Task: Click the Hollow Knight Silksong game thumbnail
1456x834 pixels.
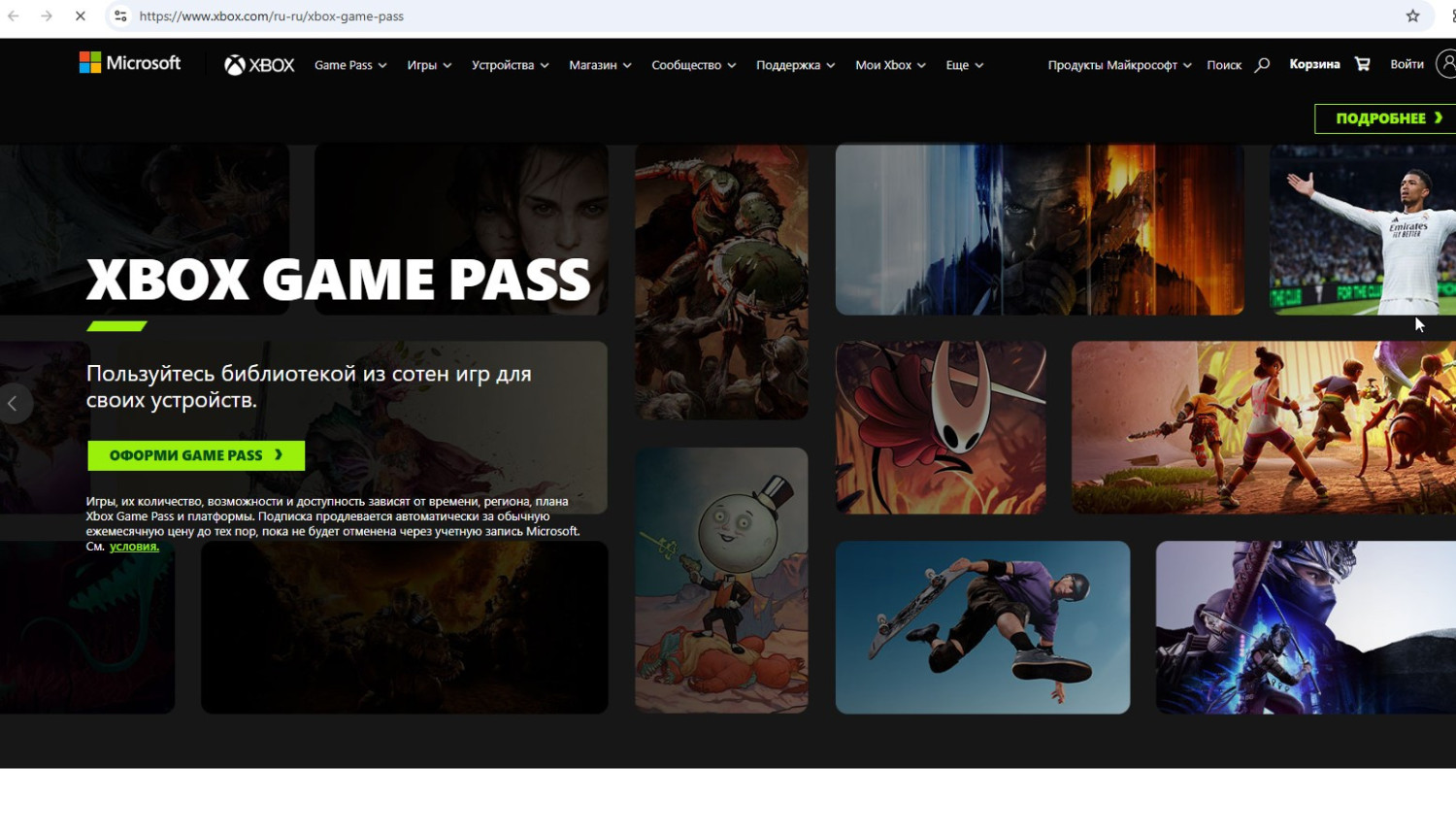Action: [941, 427]
